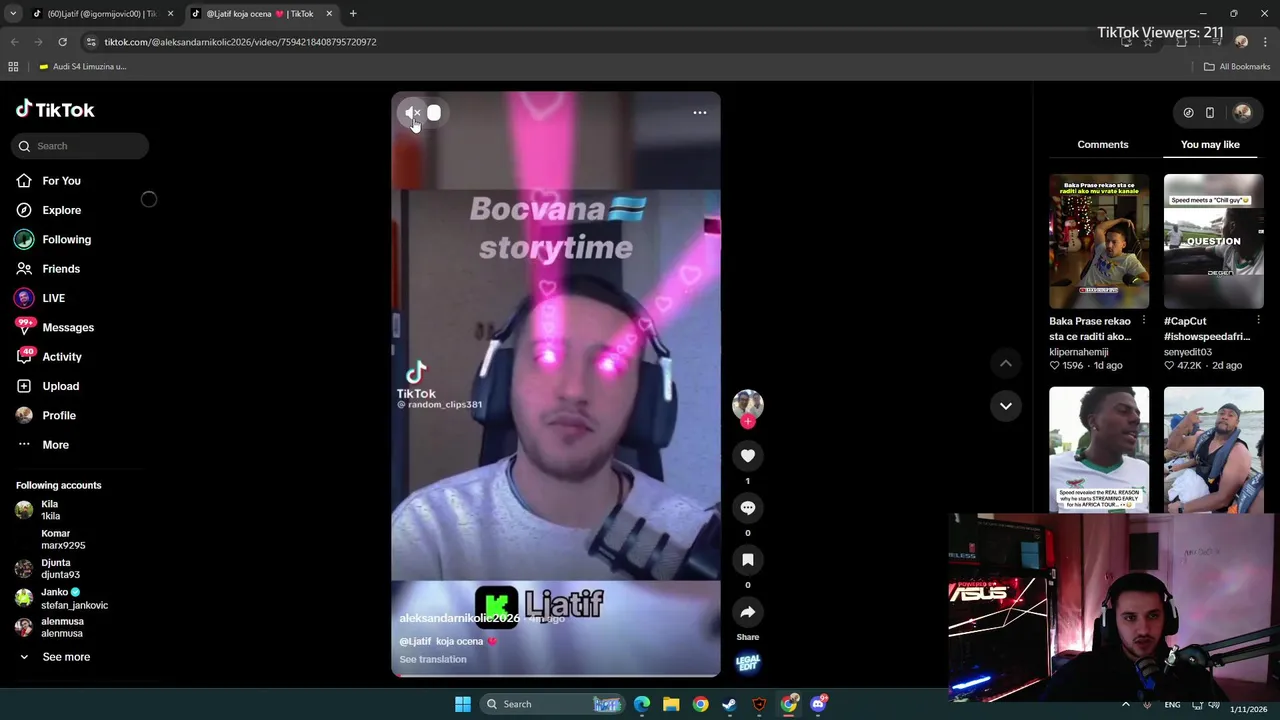The image size is (1280, 720).
Task: Click the Windows taskbar Search box
Action: [x=551, y=704]
